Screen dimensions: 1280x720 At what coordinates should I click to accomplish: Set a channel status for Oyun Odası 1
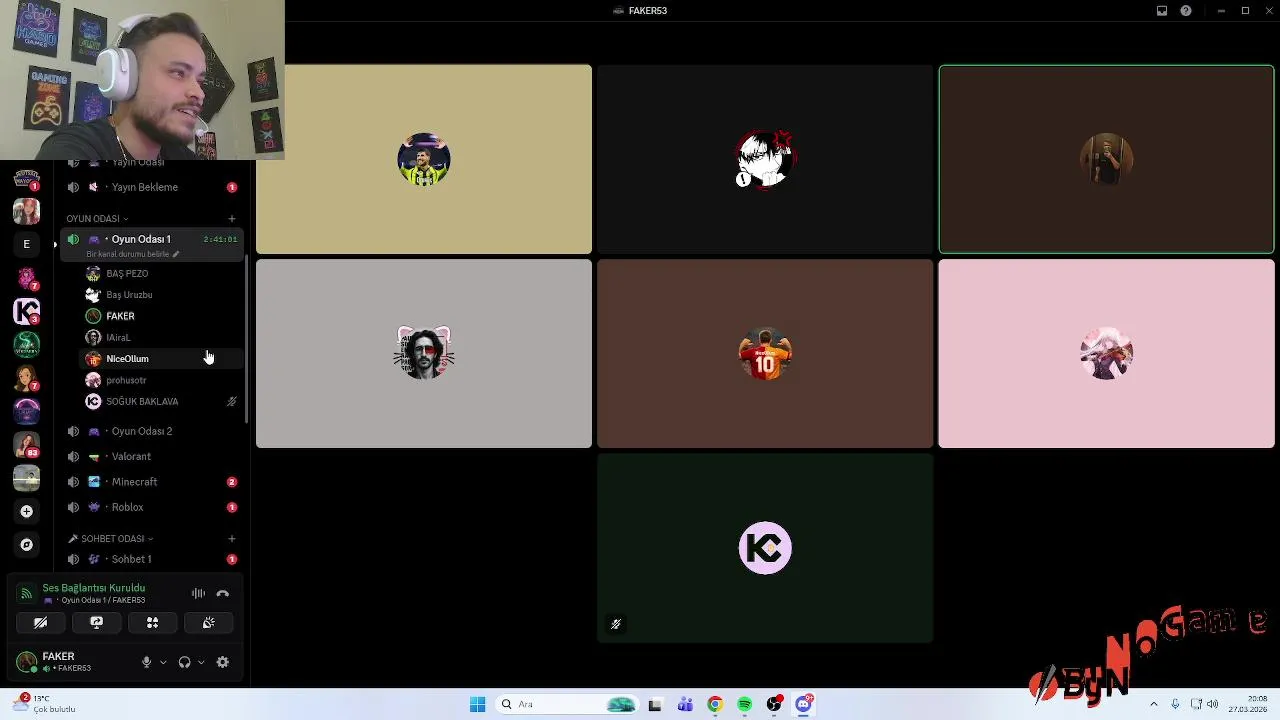coord(133,254)
